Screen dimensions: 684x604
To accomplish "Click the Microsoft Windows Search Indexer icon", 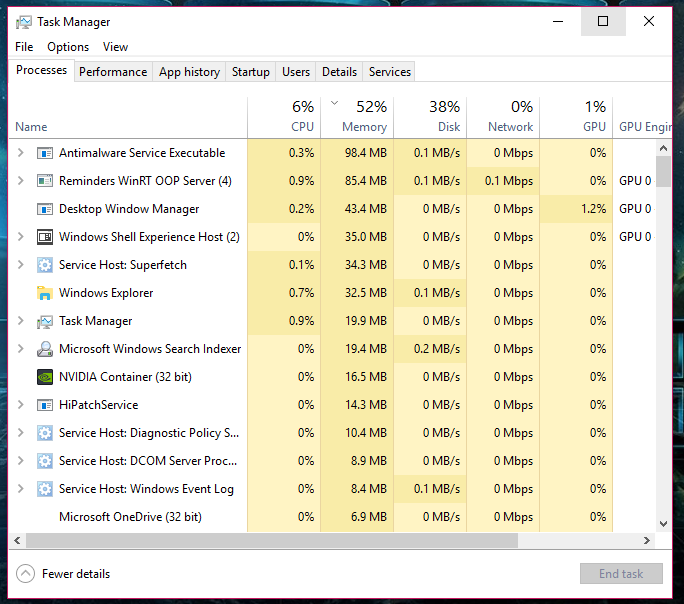I will click(x=44, y=349).
